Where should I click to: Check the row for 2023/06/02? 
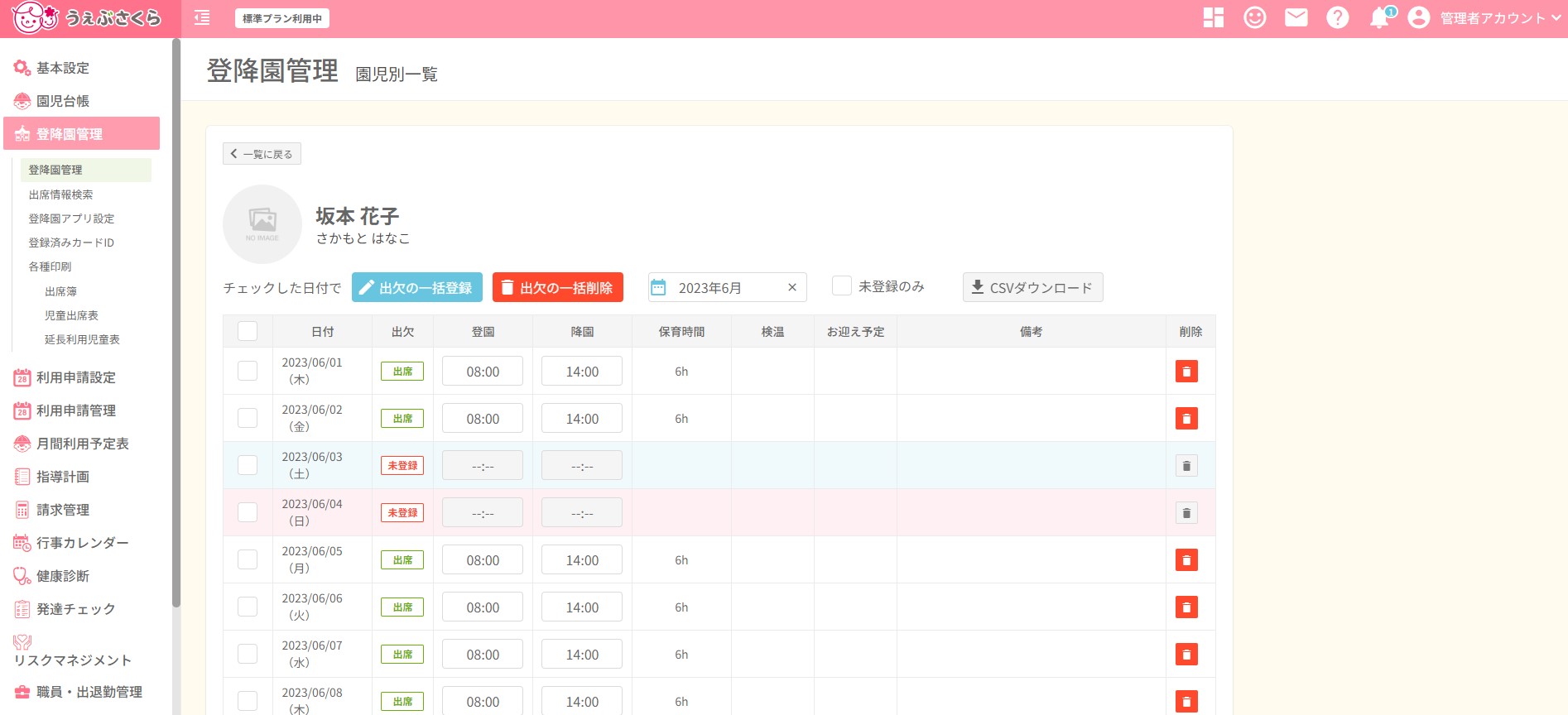[248, 418]
